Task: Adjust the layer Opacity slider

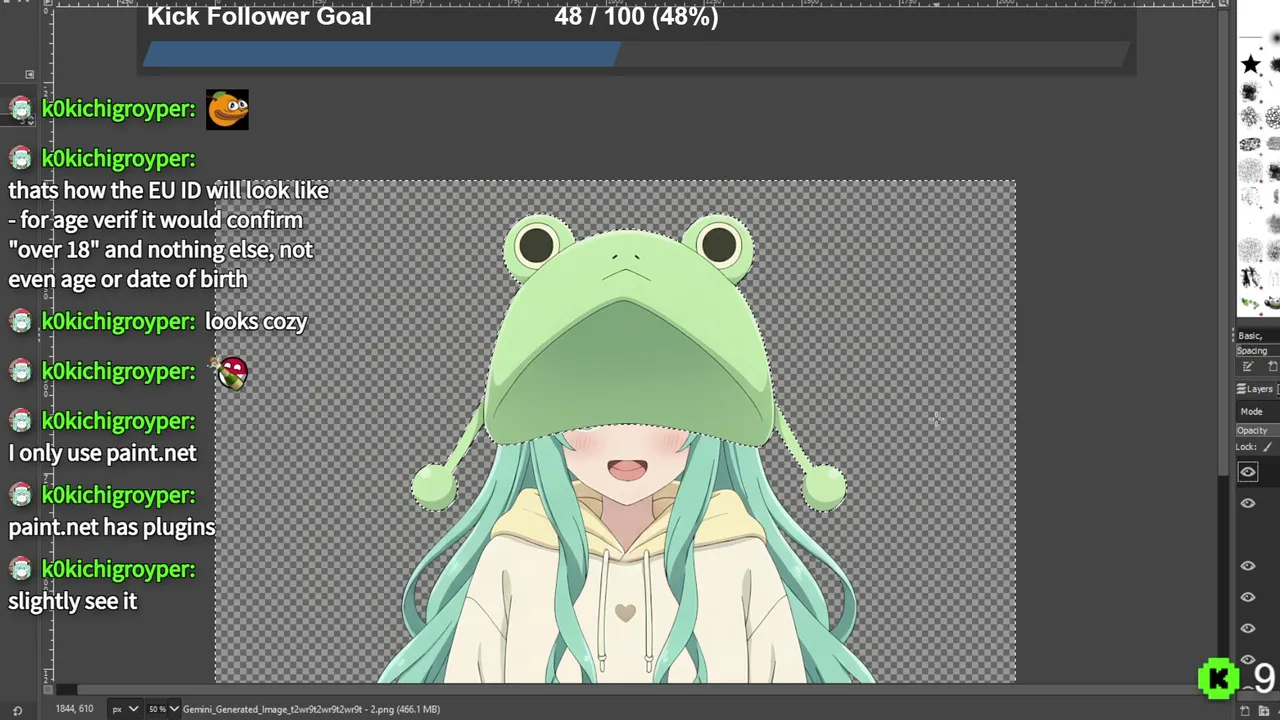Action: click(x=1258, y=430)
